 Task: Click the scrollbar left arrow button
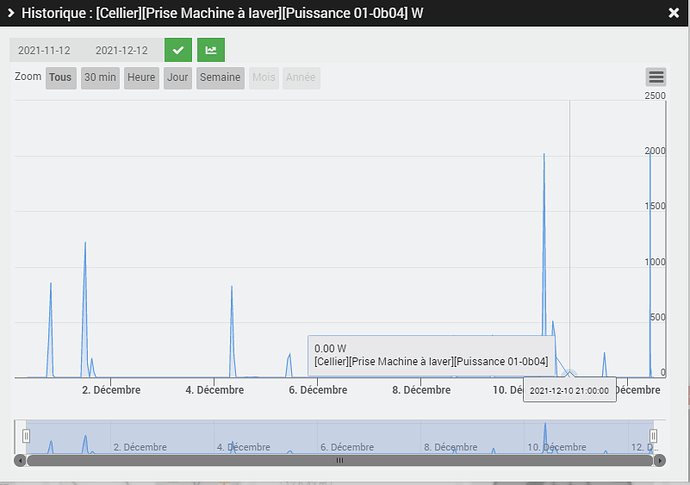point(20,460)
